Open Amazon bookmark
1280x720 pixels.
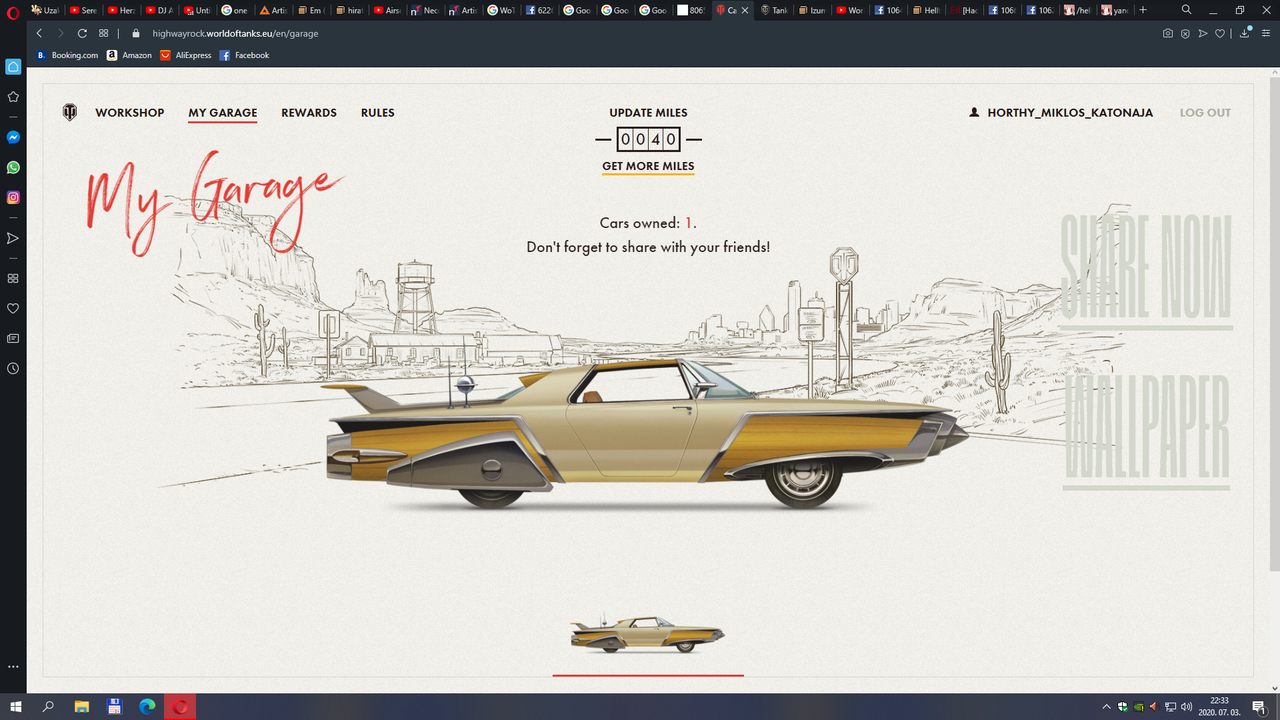[x=129, y=55]
